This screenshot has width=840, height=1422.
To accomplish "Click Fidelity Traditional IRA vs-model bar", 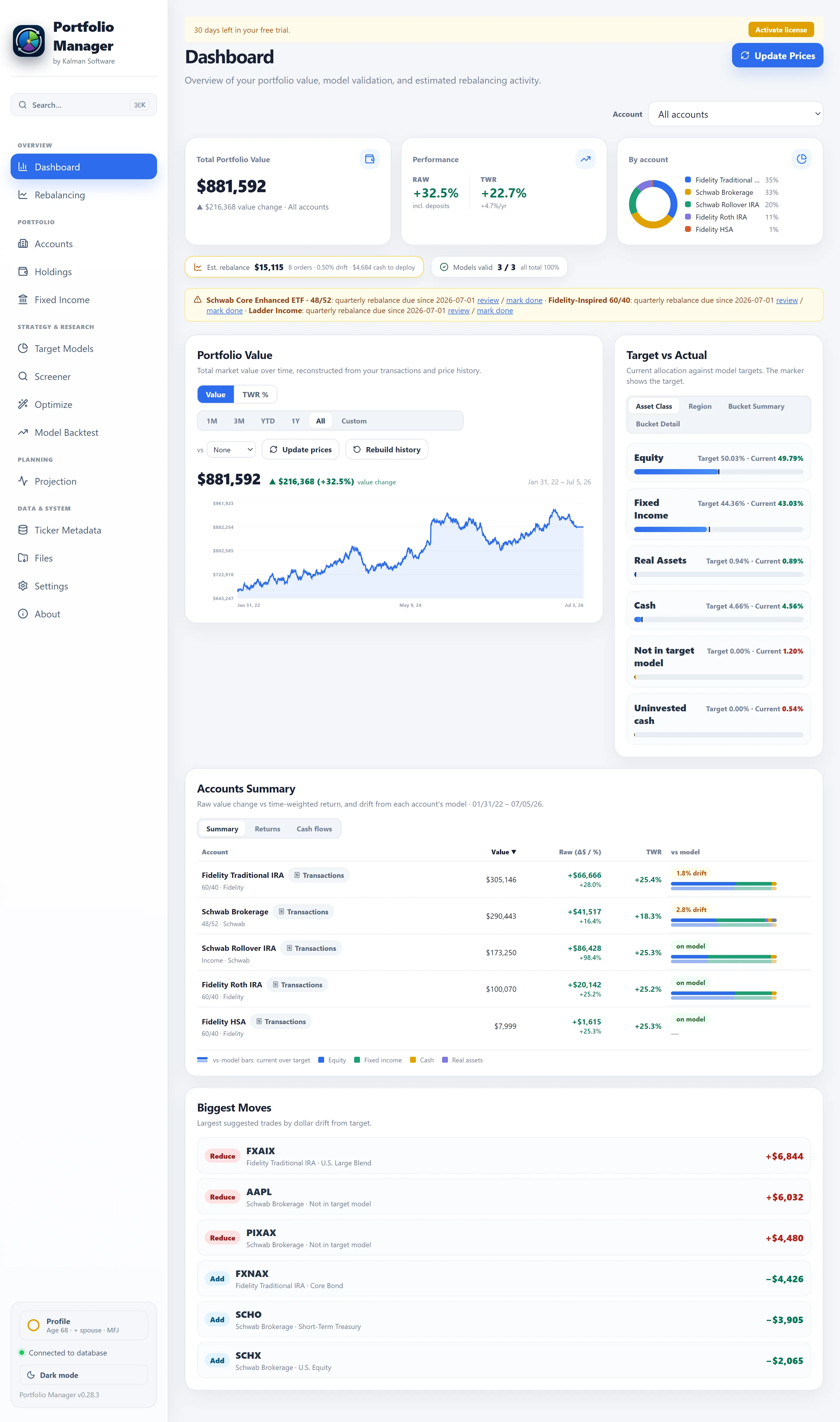I will pyautogui.click(x=724, y=886).
